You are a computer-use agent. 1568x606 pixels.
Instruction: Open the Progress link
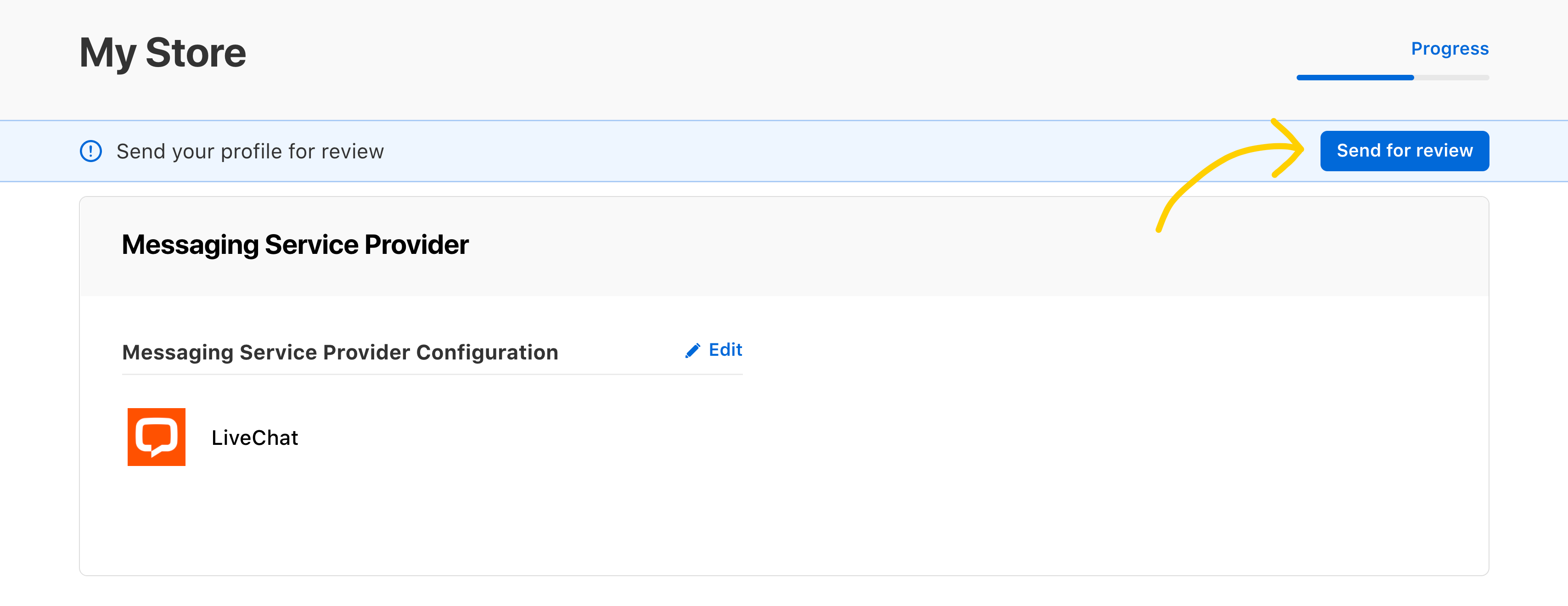1449,49
